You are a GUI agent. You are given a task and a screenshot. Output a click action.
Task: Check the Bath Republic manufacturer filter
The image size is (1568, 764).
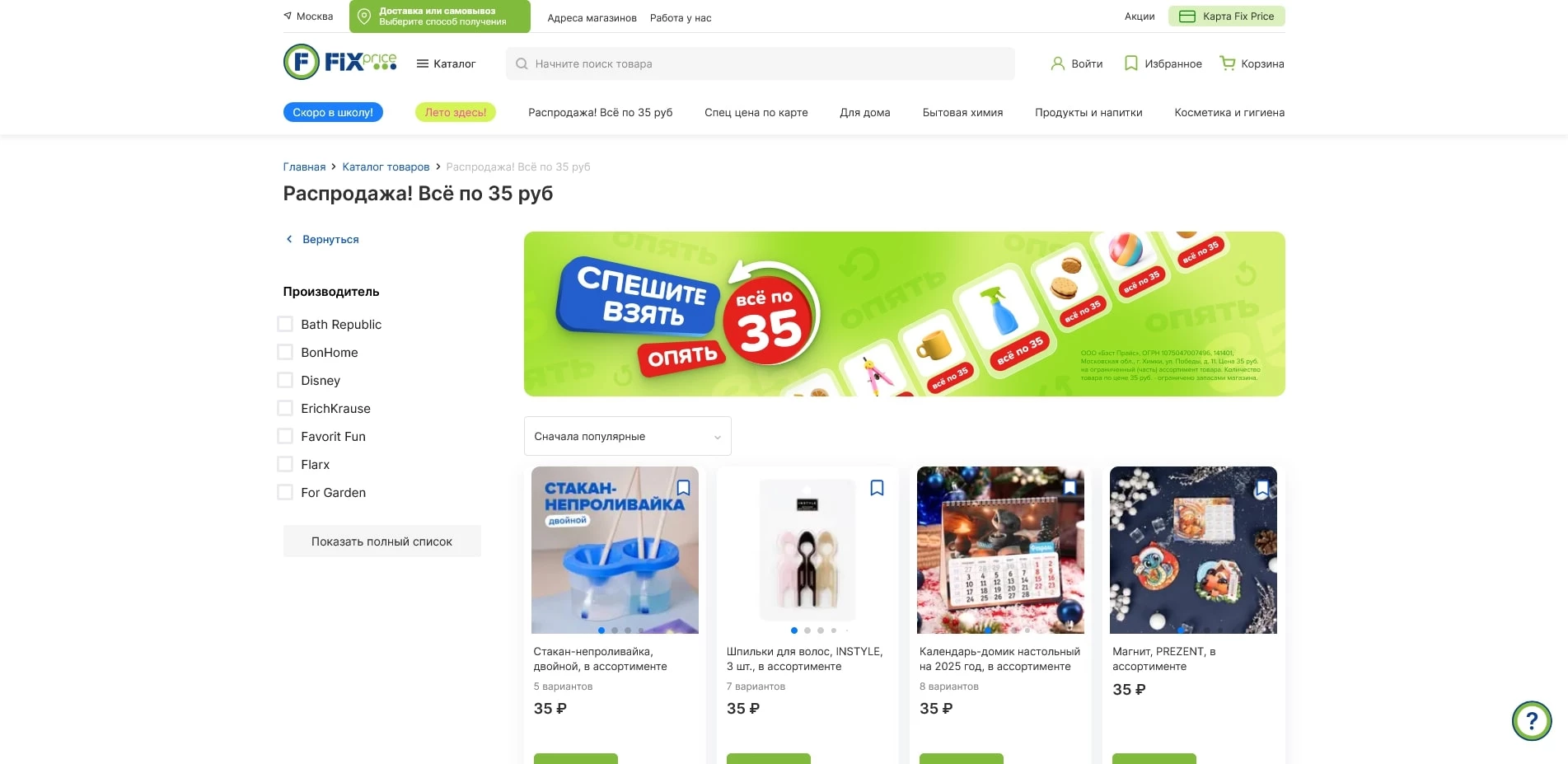[x=285, y=324]
